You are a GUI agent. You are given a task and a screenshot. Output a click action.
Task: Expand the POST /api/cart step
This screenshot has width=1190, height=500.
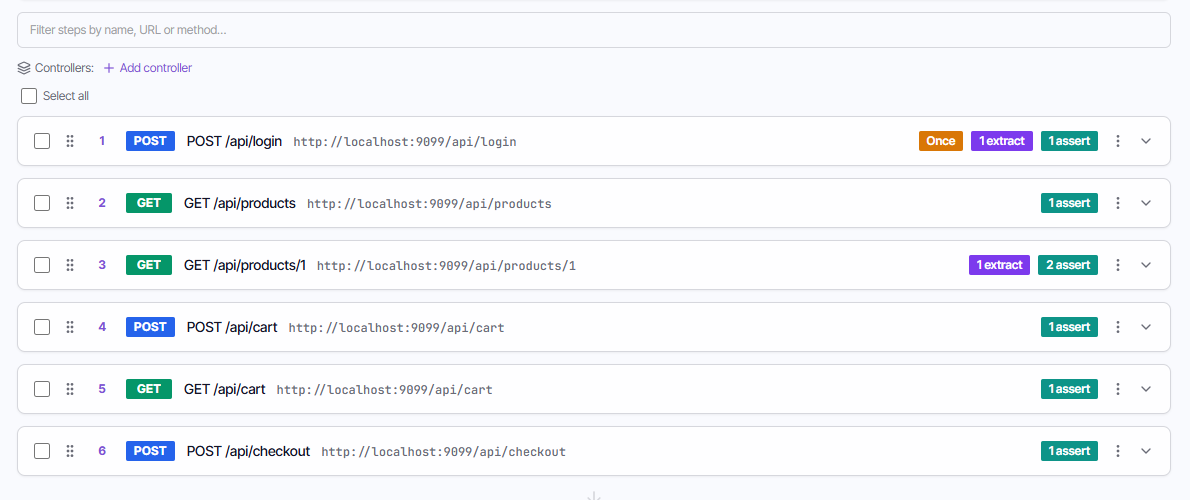[x=1146, y=327]
